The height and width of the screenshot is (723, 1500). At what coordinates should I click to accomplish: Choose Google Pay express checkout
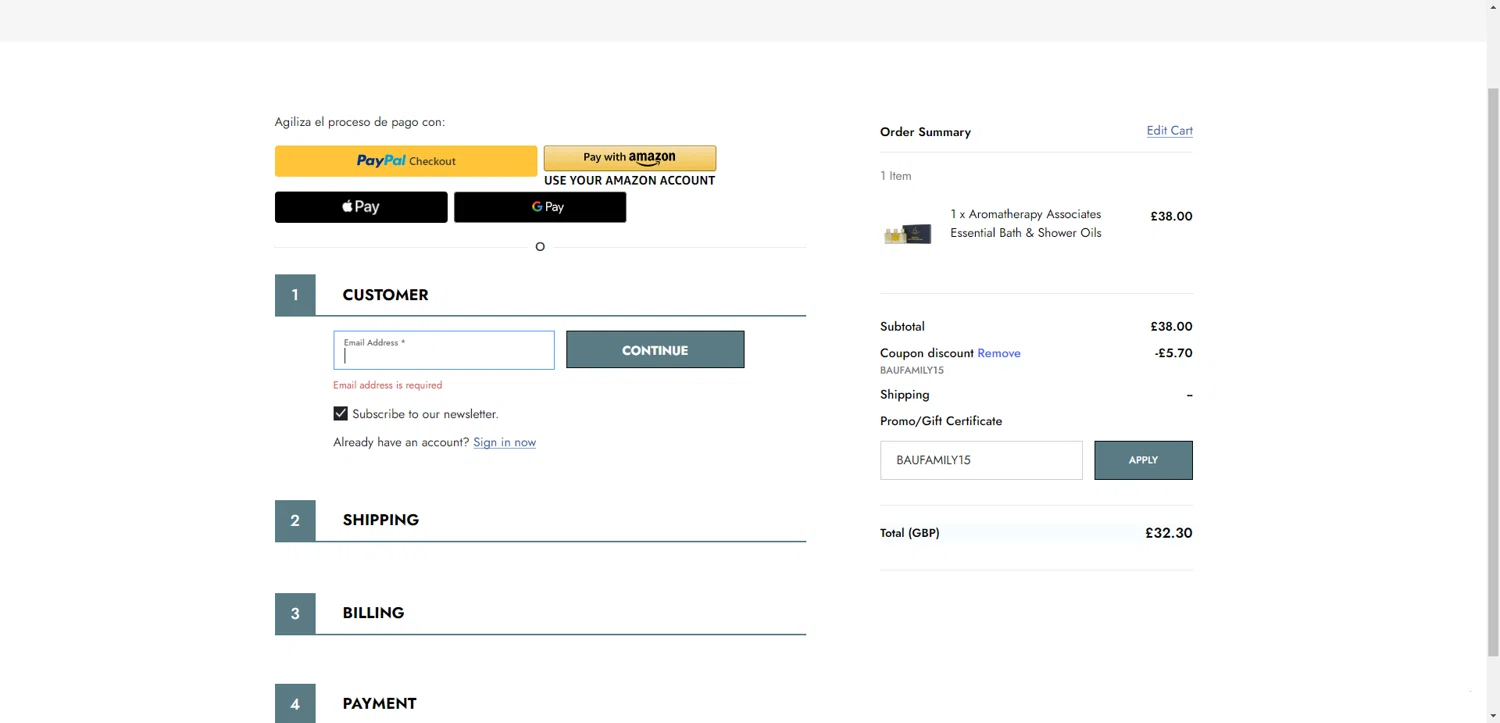click(540, 207)
